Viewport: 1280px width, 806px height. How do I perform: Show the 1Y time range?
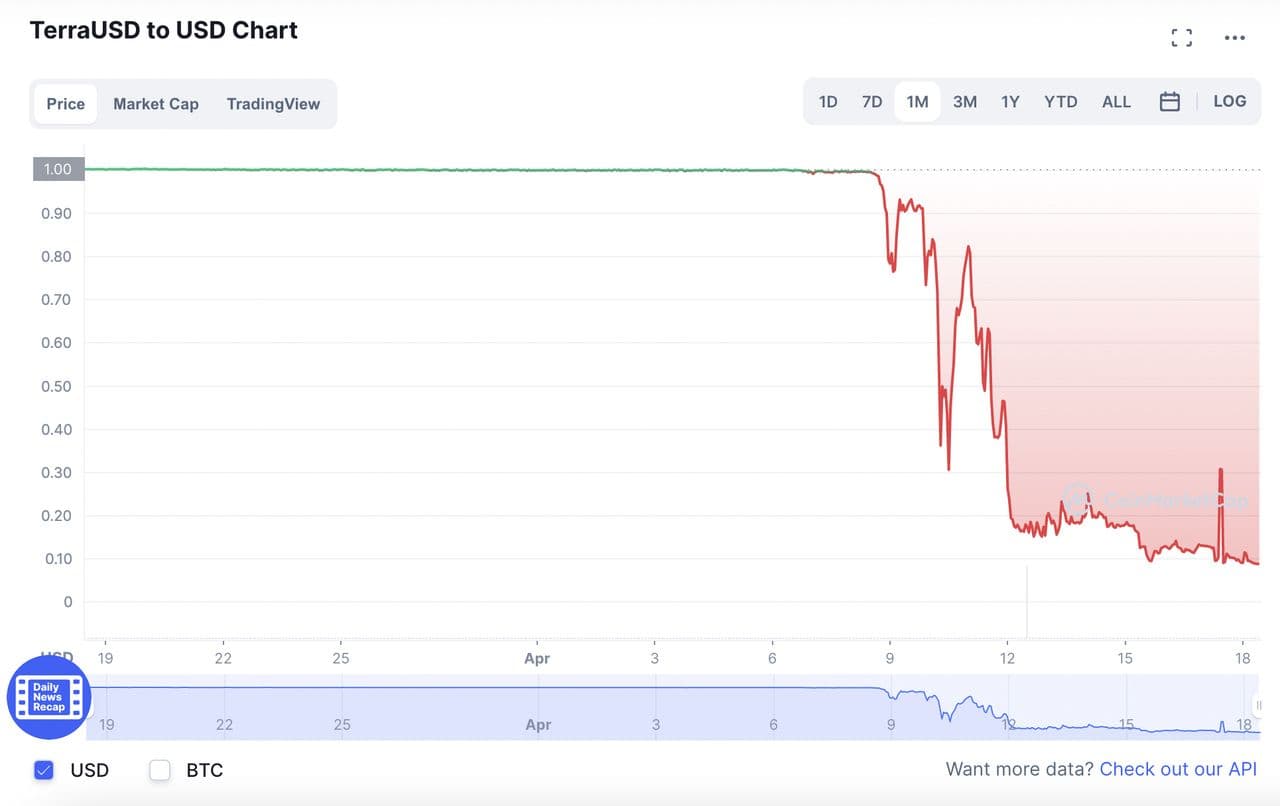pyautogui.click(x=1010, y=102)
